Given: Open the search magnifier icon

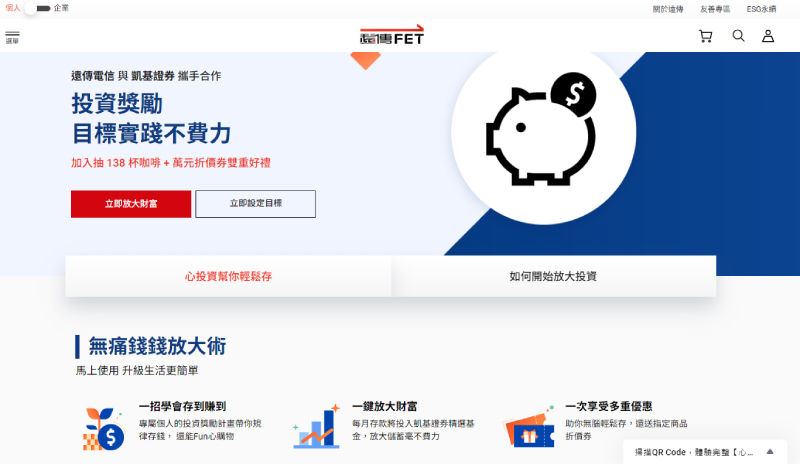Looking at the screenshot, I should pos(738,36).
